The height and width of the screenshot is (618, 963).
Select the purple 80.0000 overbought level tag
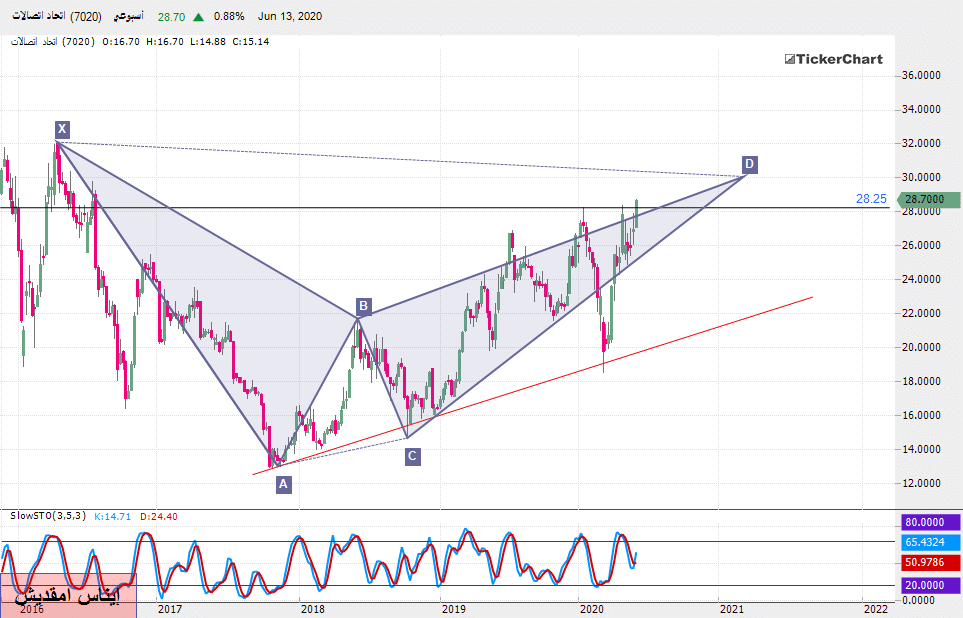tap(925, 522)
